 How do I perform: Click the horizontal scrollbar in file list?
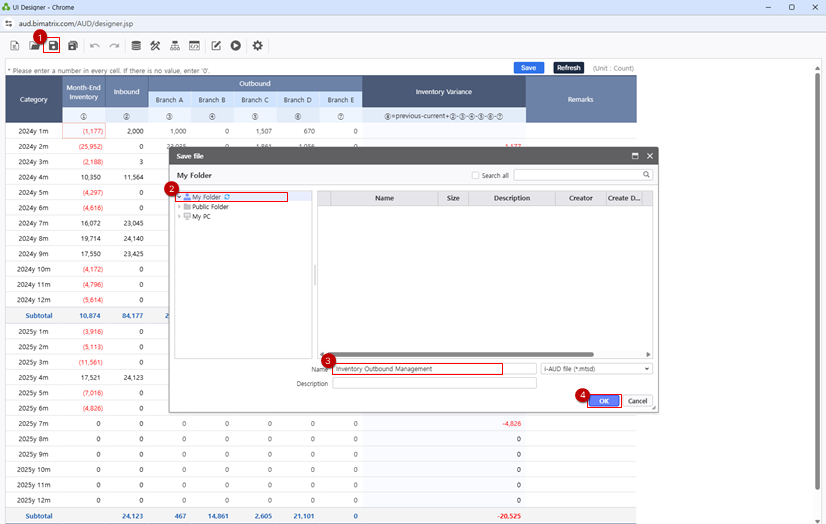(x=460, y=354)
